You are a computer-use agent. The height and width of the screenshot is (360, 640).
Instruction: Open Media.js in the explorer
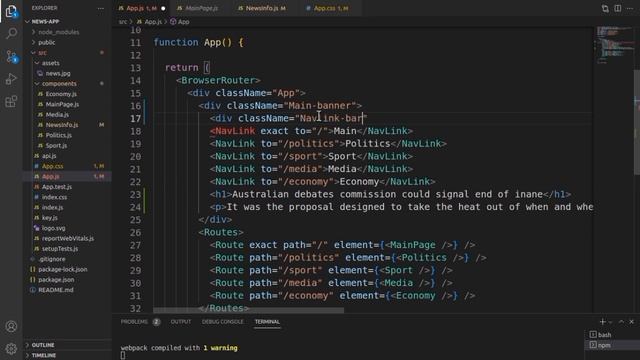pyautogui.click(x=57, y=115)
